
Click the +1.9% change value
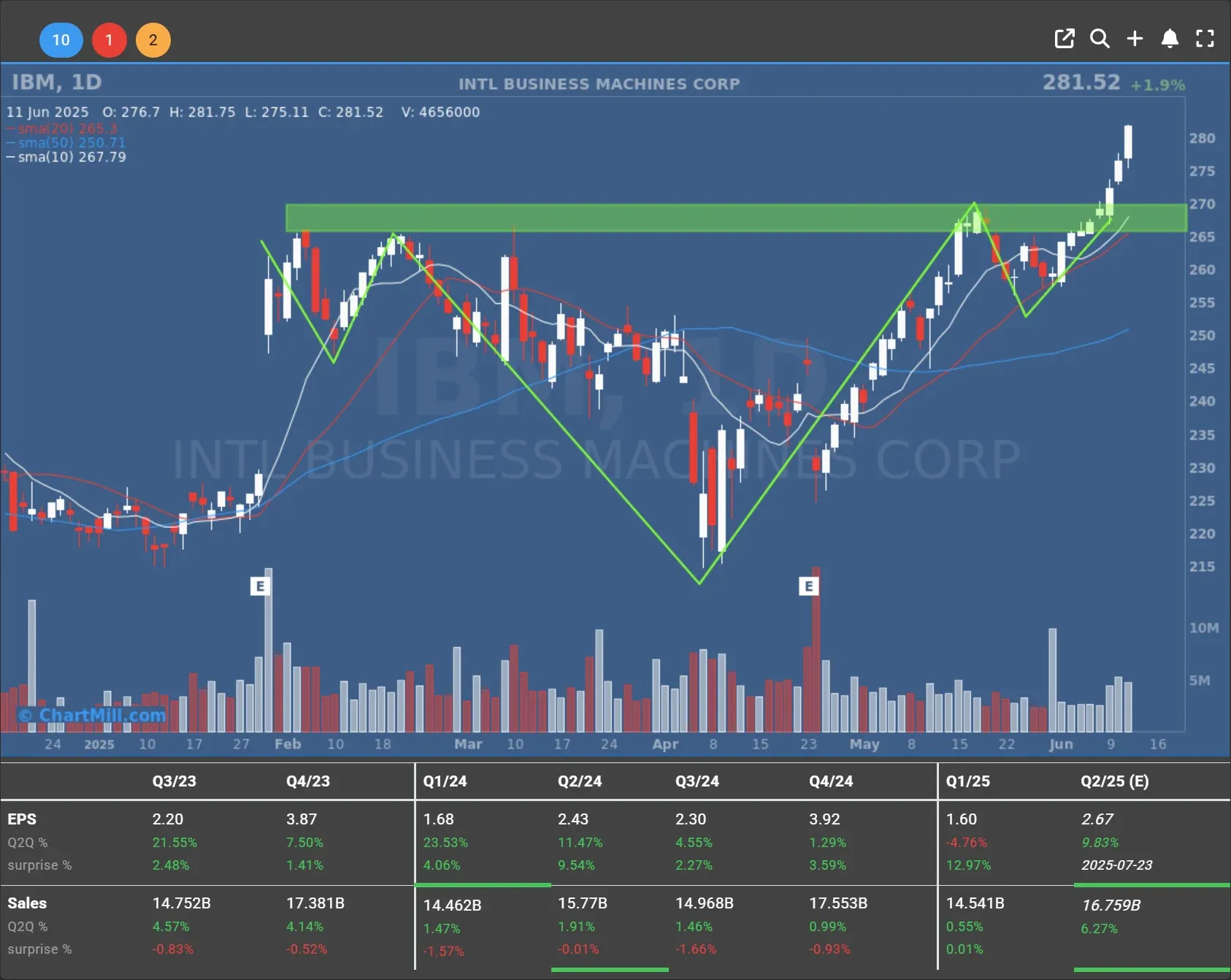click(x=1158, y=85)
